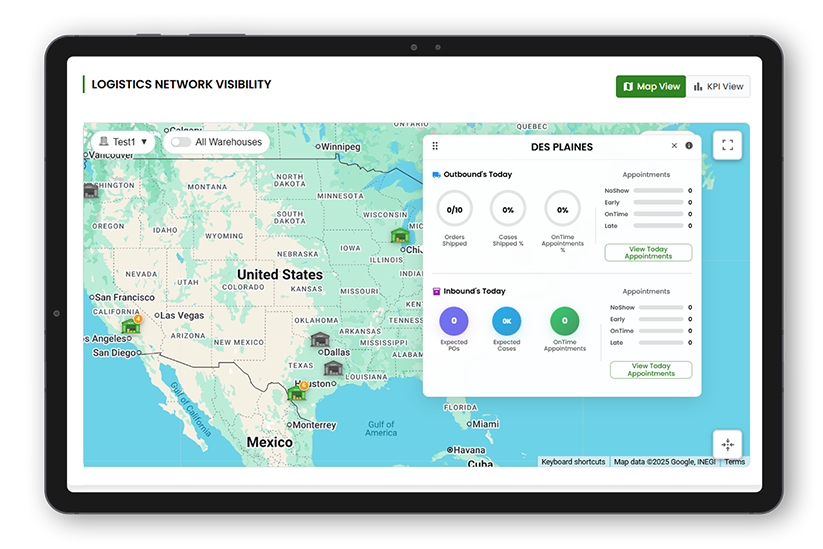
Task: Switch to KPI View tab
Action: (719, 87)
